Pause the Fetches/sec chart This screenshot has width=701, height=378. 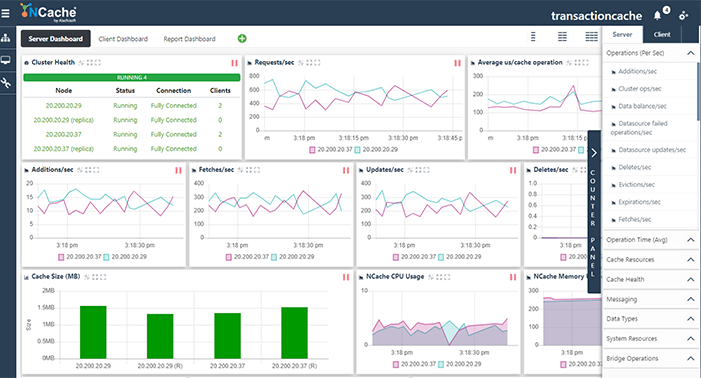click(x=346, y=170)
